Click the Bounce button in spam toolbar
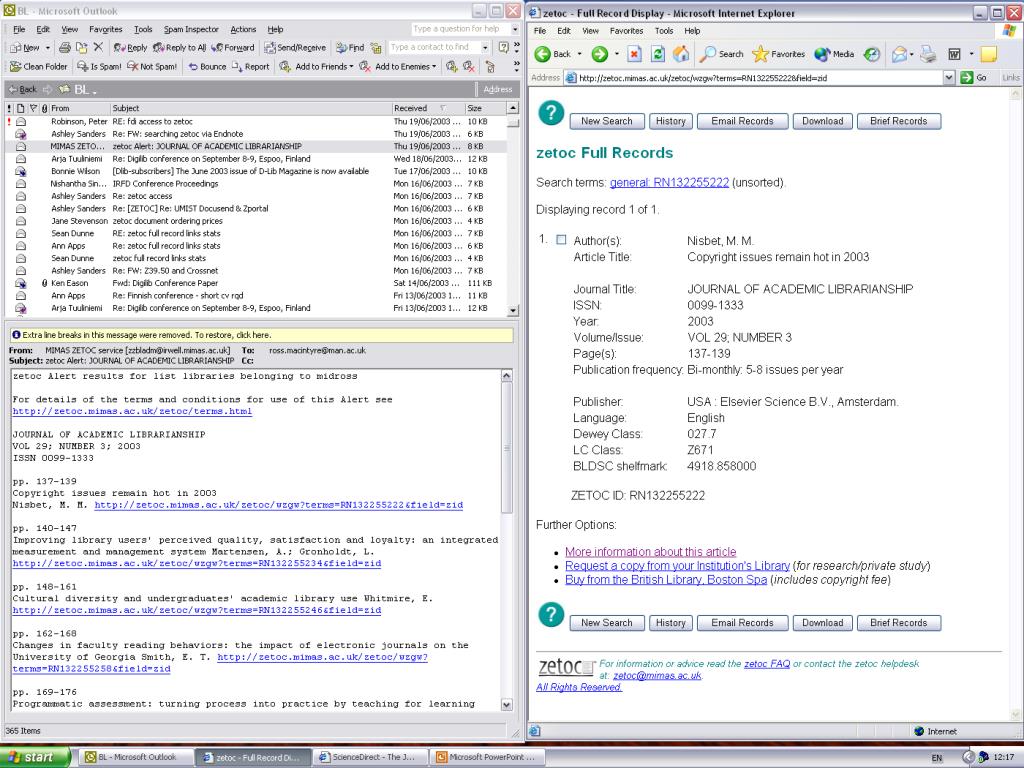Image resolution: width=1024 pixels, height=768 pixels. pyautogui.click(x=207, y=67)
